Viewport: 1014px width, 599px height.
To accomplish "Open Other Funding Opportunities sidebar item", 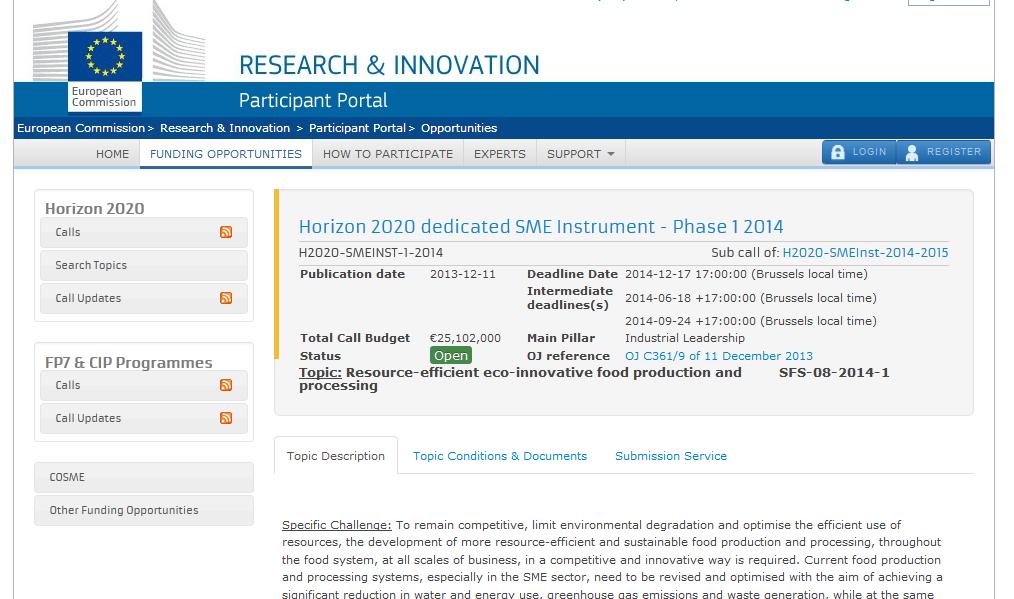I will point(144,510).
